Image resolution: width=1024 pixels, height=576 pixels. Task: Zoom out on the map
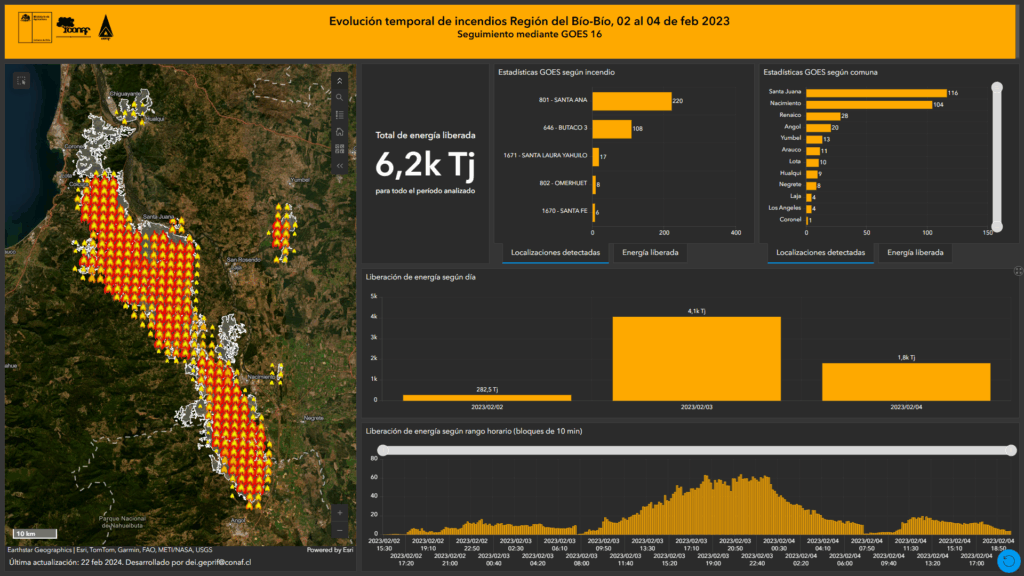[x=340, y=529]
